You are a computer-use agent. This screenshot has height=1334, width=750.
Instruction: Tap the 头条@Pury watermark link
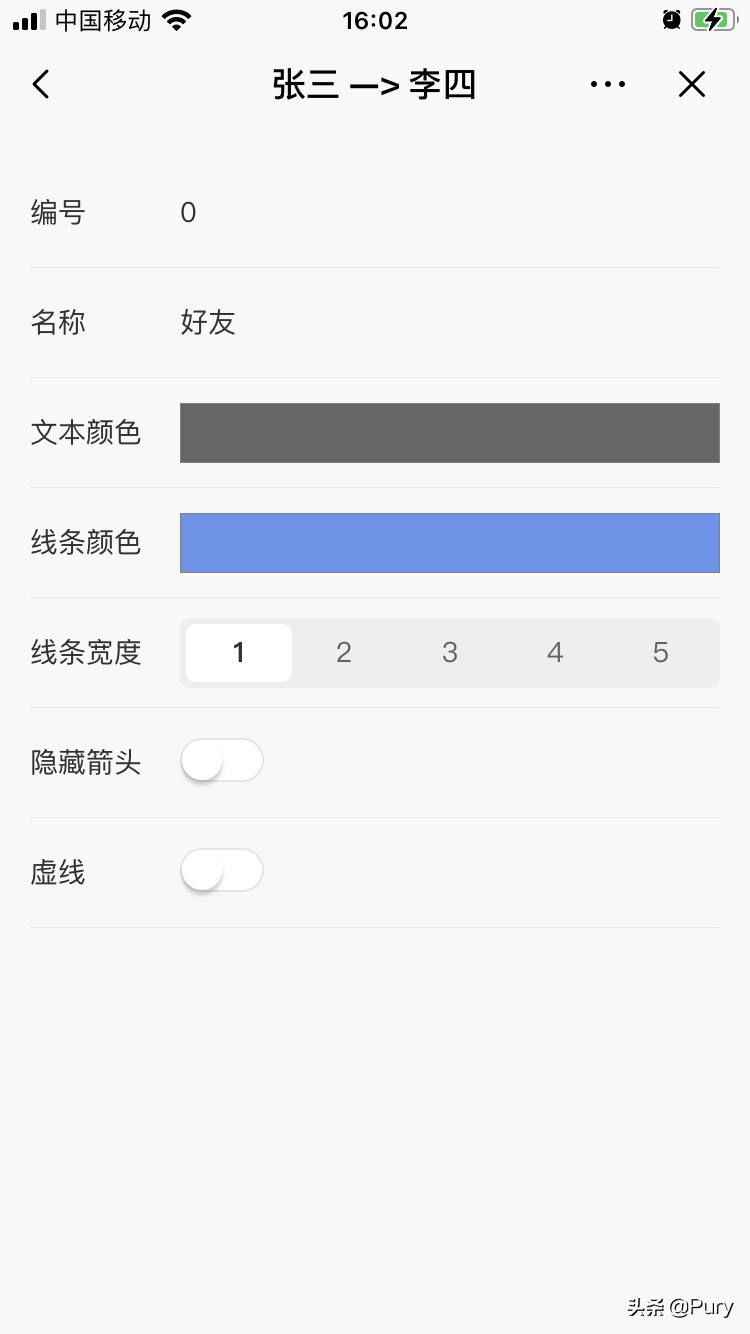680,1307
